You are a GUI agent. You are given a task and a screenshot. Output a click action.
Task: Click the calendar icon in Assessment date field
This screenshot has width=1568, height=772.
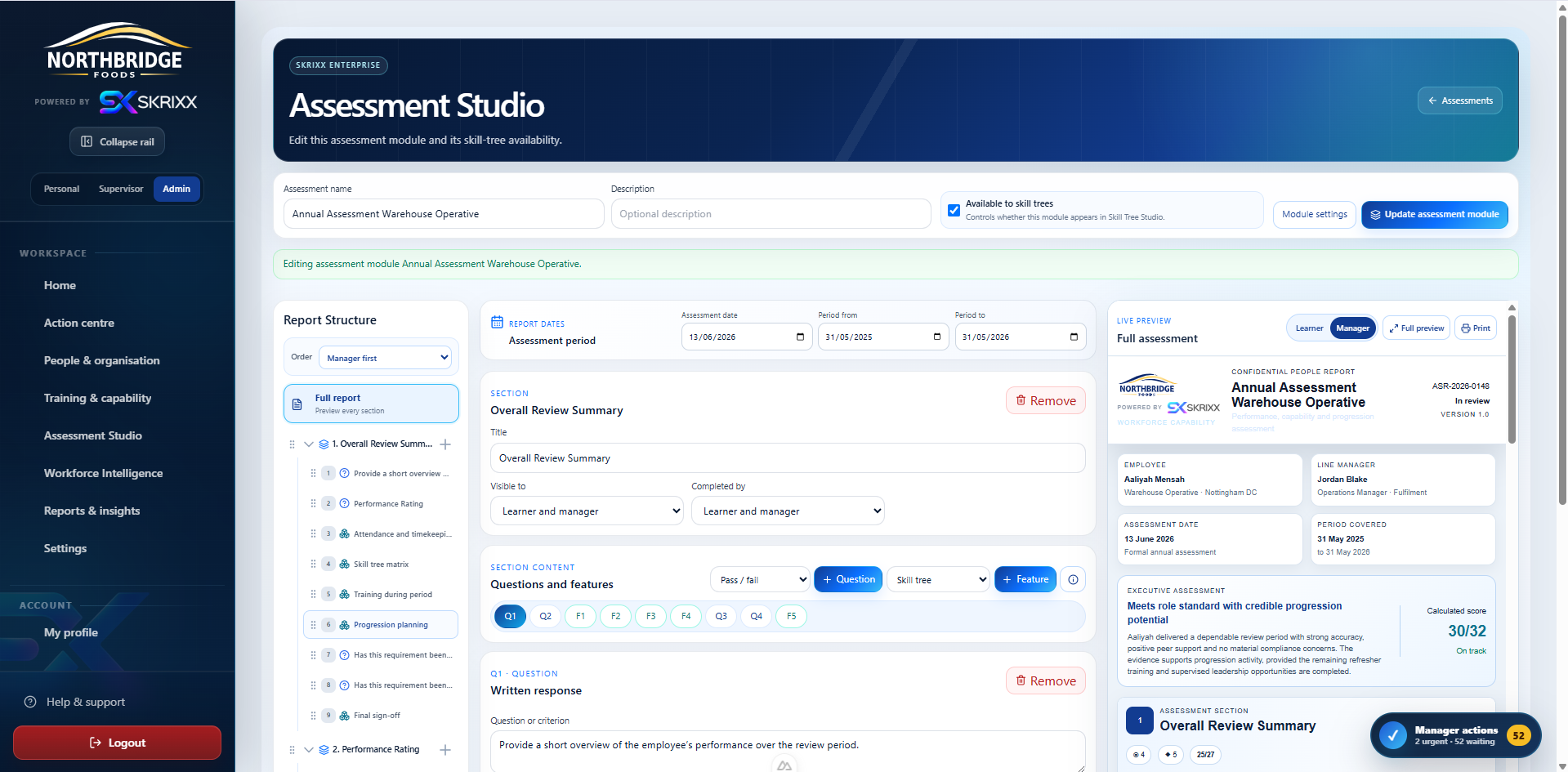point(800,337)
